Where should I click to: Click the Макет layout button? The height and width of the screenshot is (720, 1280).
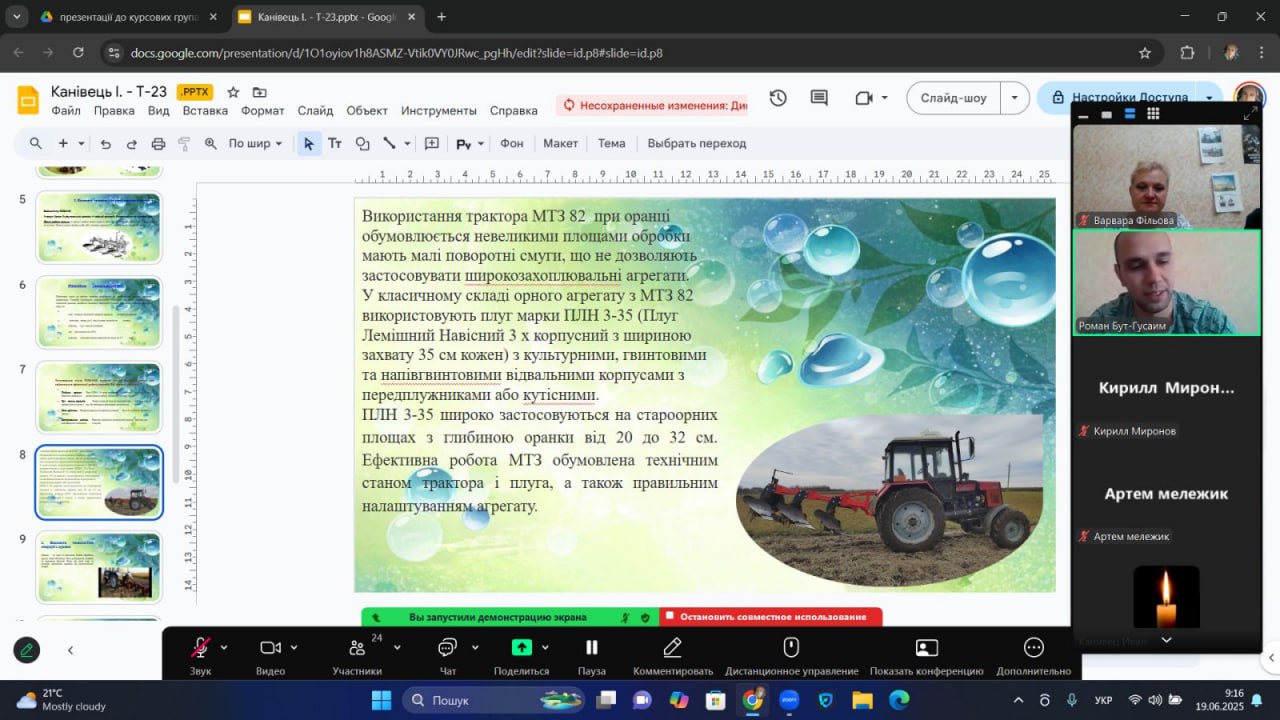560,143
